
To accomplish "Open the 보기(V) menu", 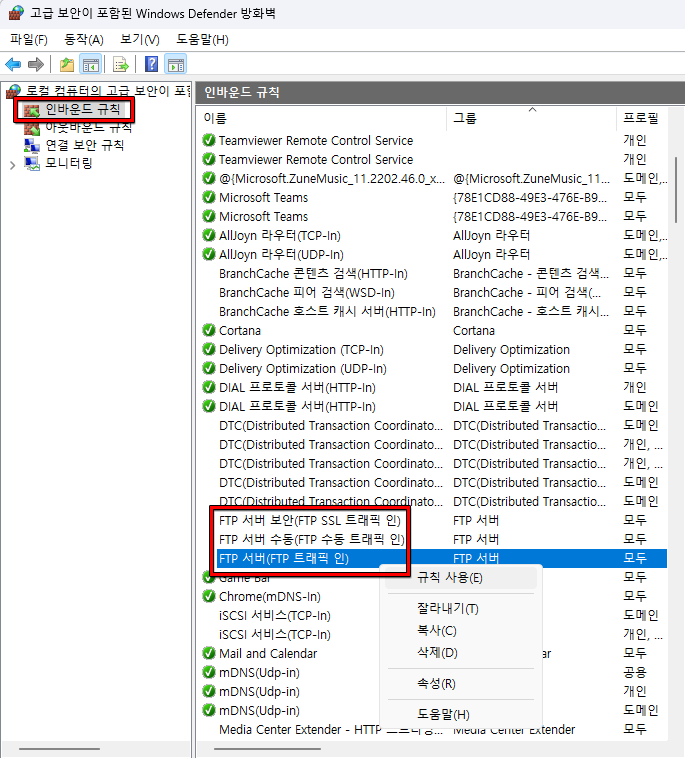I will click(x=140, y=40).
